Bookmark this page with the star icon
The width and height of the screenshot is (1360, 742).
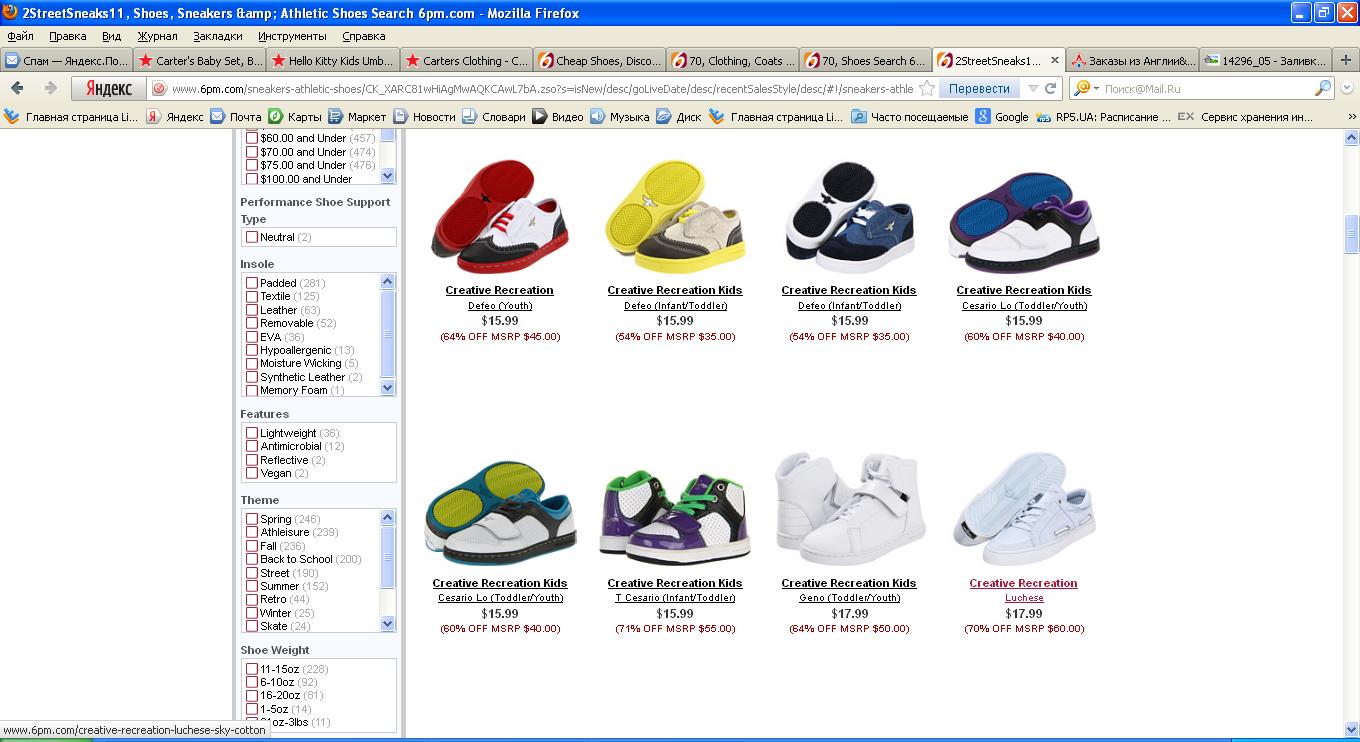point(927,88)
